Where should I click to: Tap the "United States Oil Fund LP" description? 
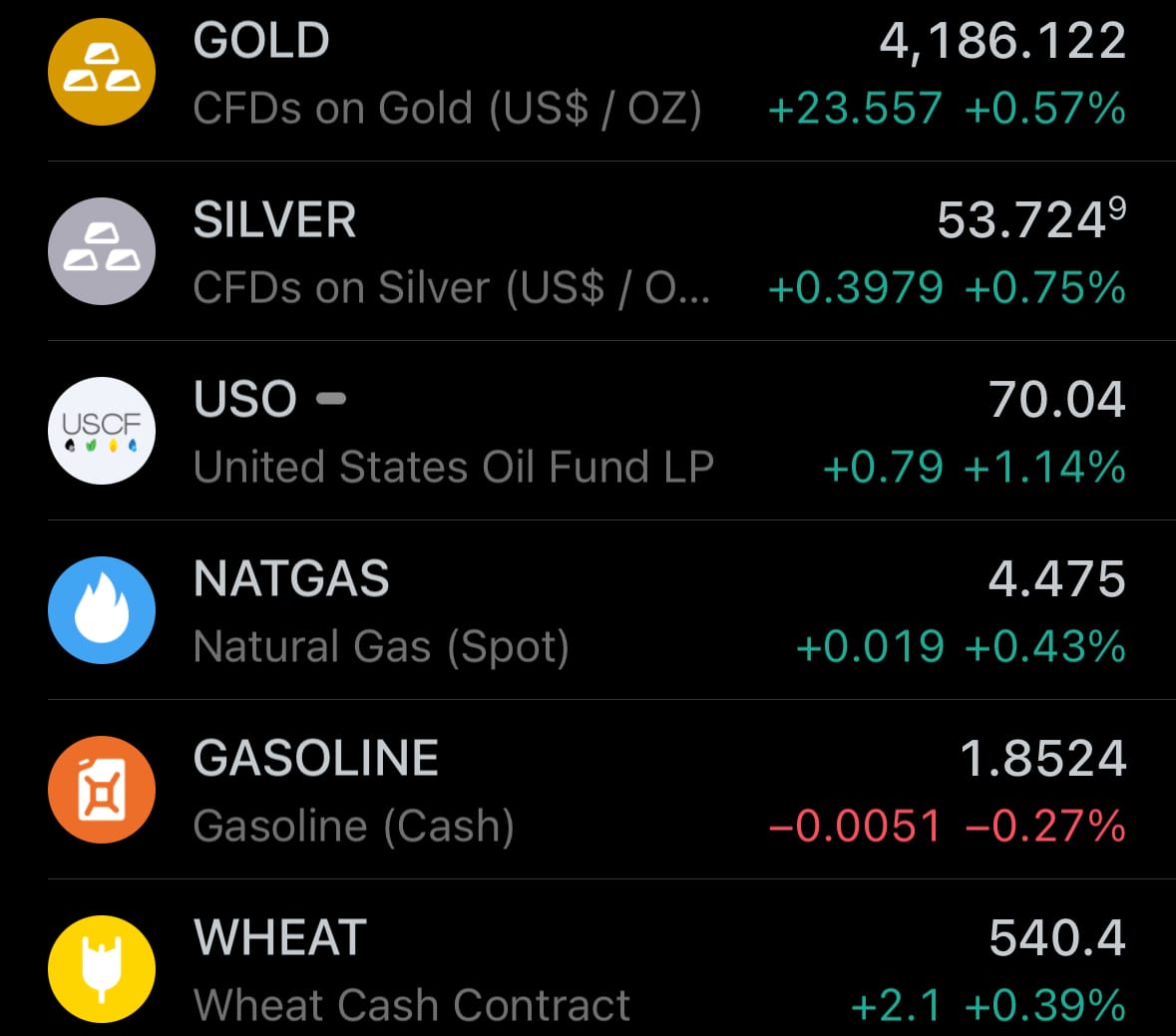(x=454, y=468)
